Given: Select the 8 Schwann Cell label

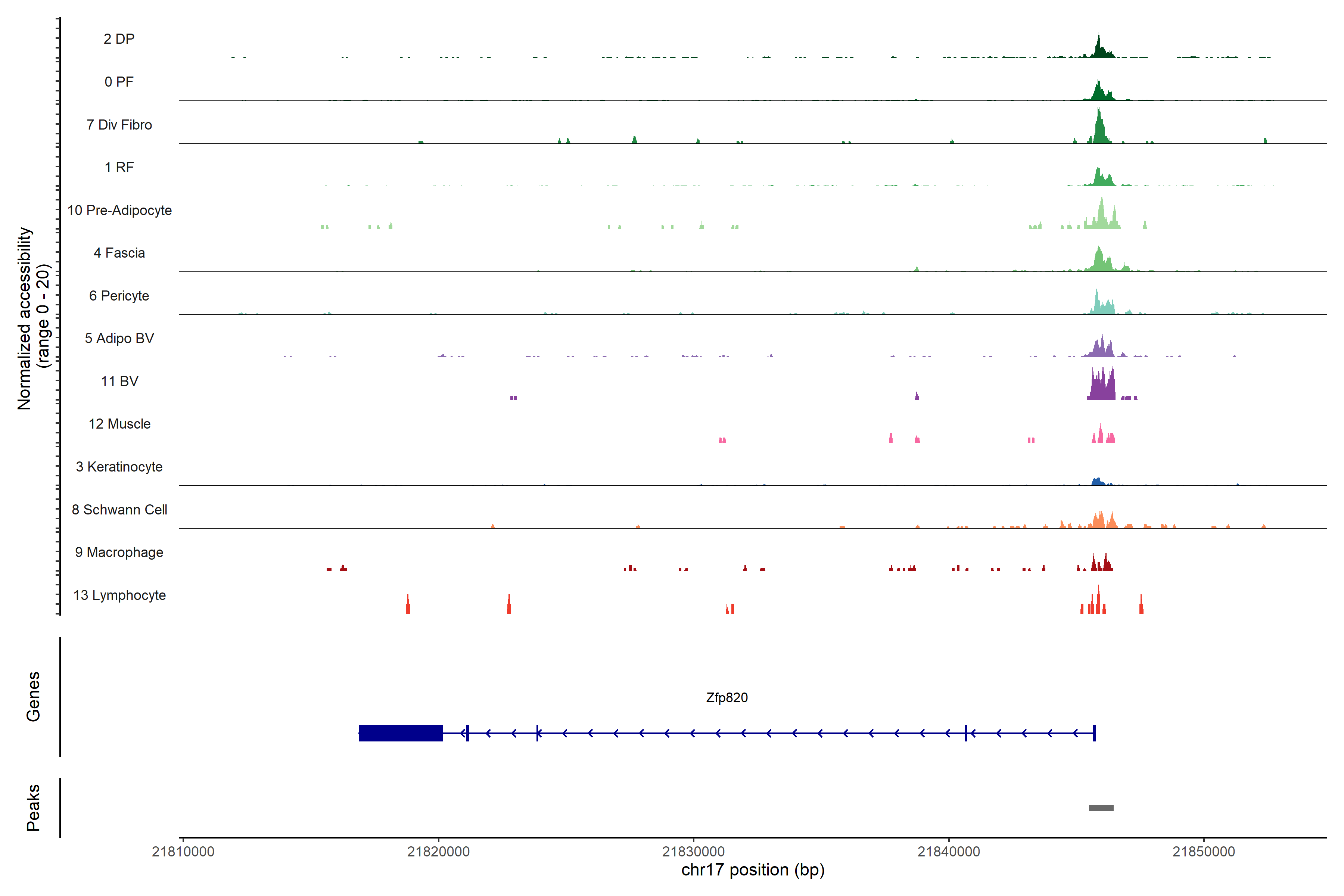Looking at the screenshot, I should 119,510.
